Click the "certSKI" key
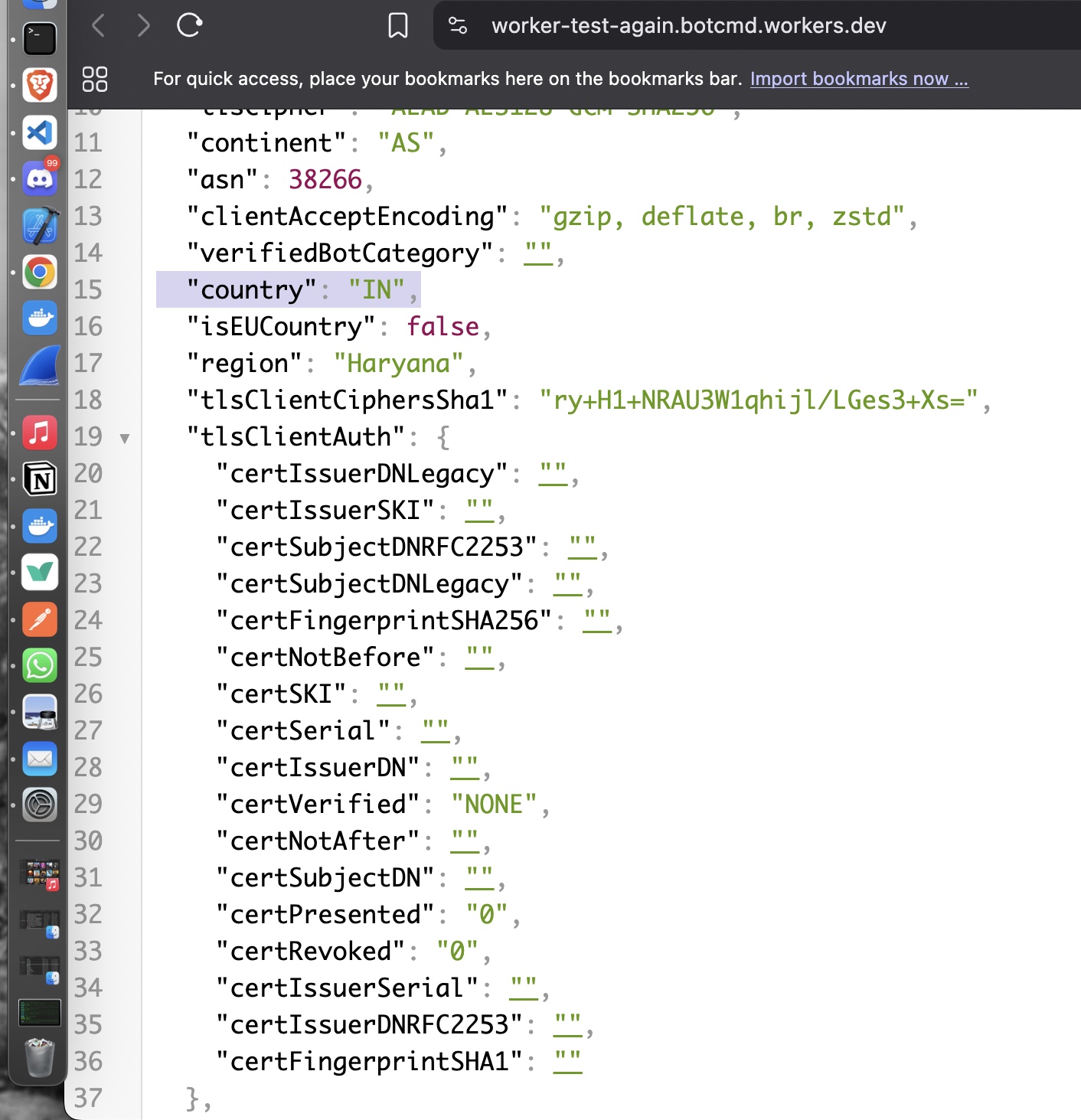 pos(282,694)
